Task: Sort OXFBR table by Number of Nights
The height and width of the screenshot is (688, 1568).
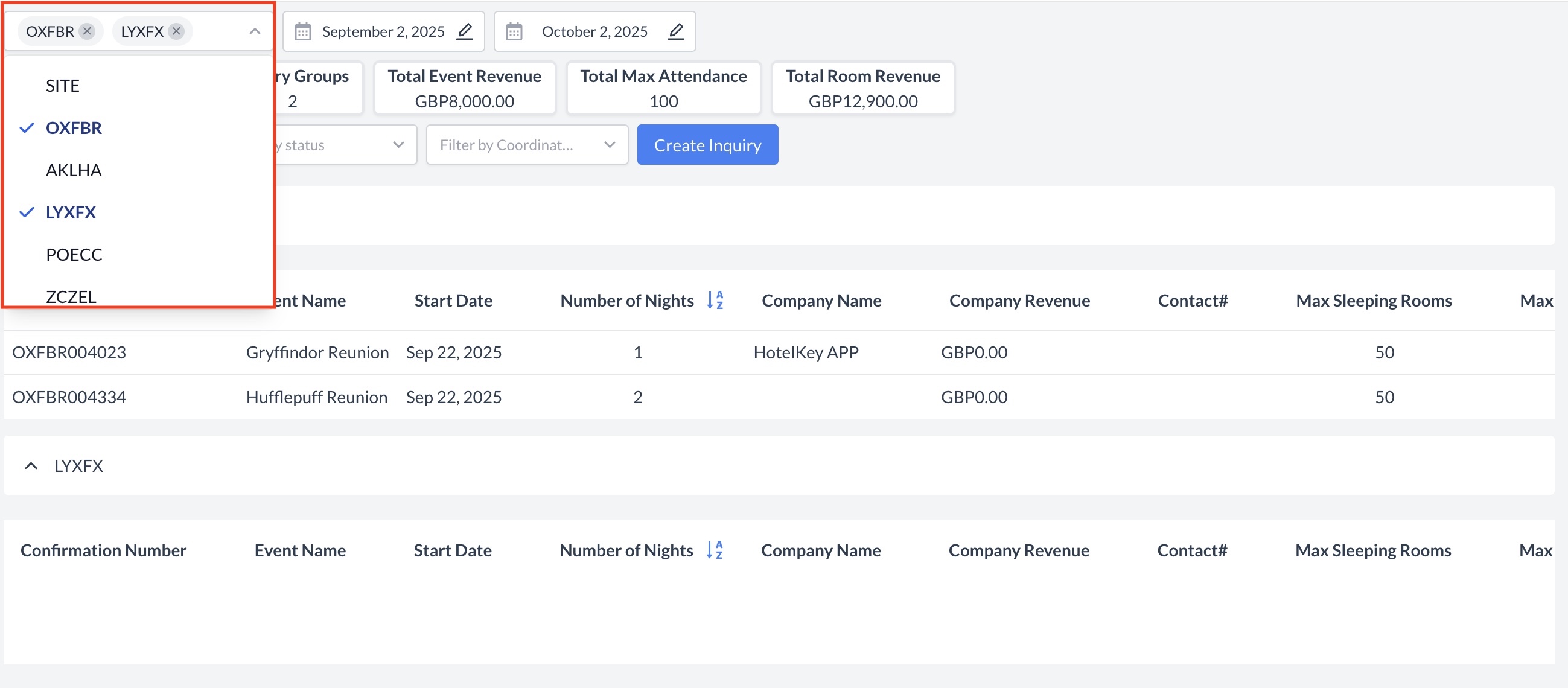Action: [715, 300]
